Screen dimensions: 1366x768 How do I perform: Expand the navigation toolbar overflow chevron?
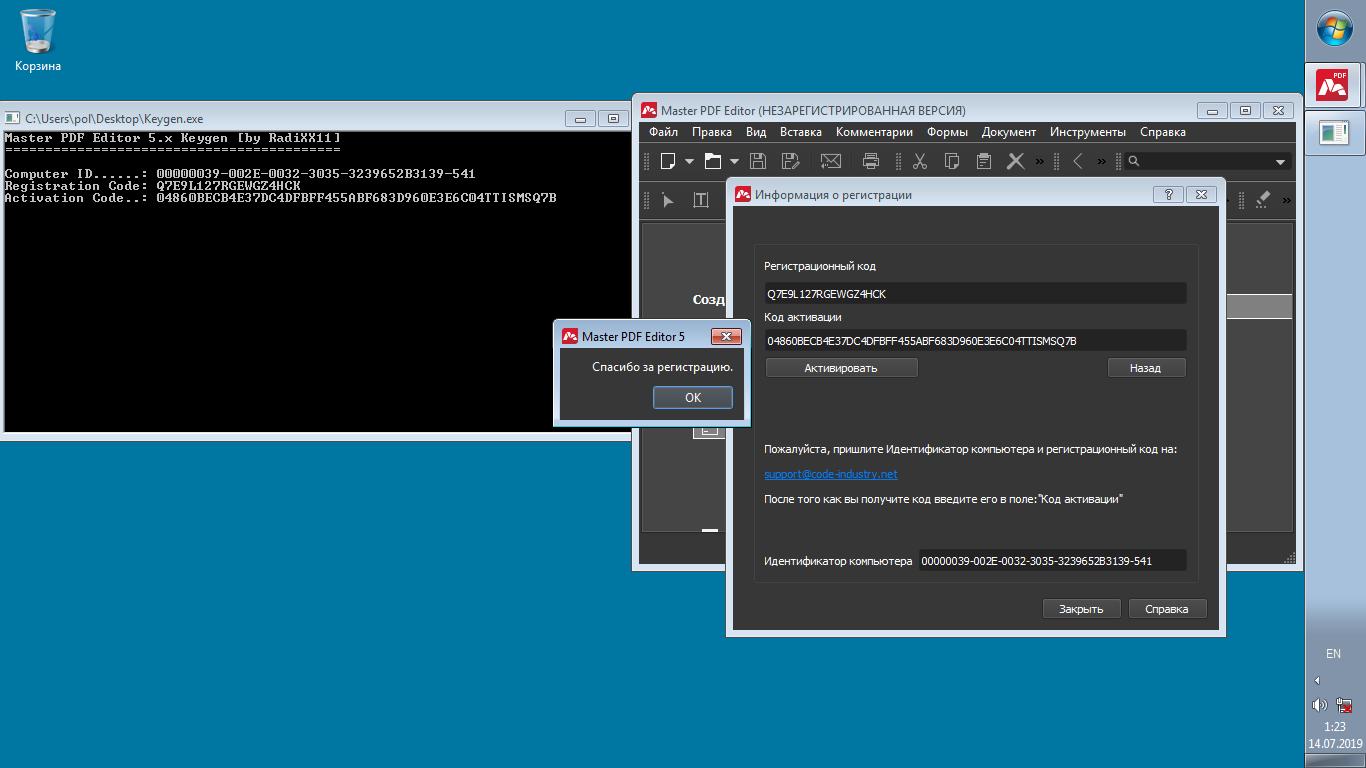click(x=1102, y=161)
